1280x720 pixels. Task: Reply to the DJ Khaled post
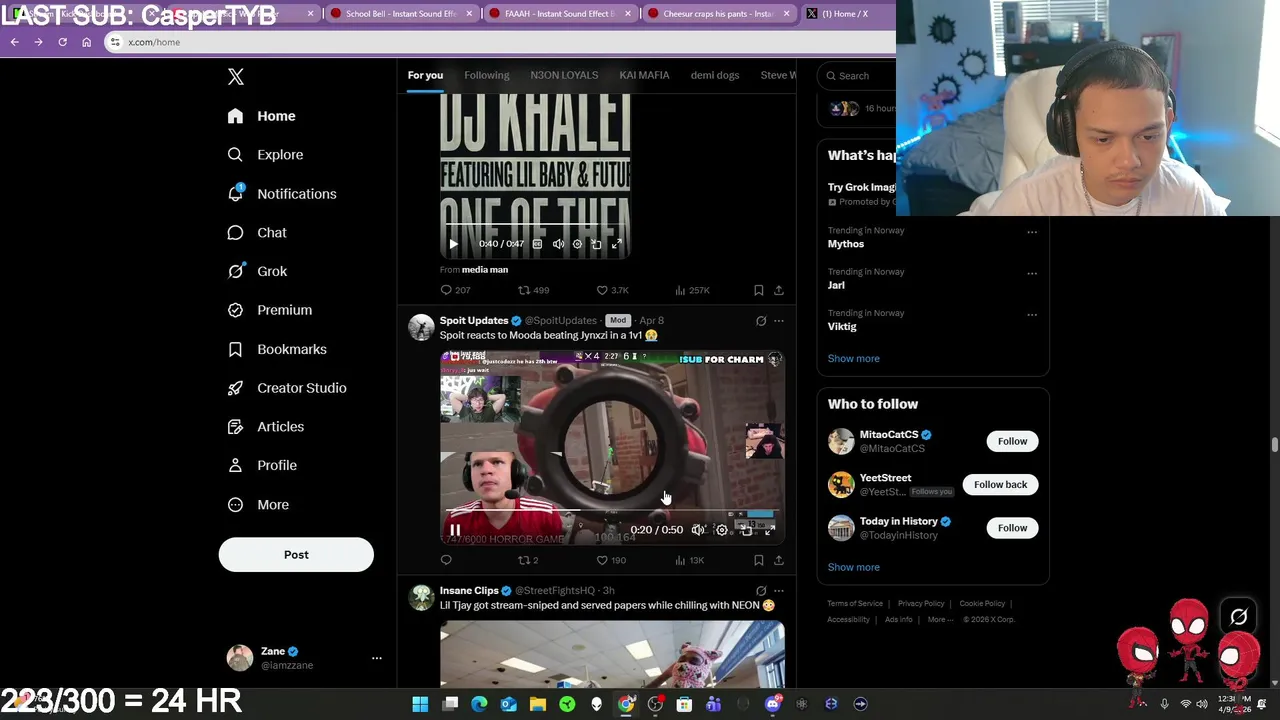(446, 290)
